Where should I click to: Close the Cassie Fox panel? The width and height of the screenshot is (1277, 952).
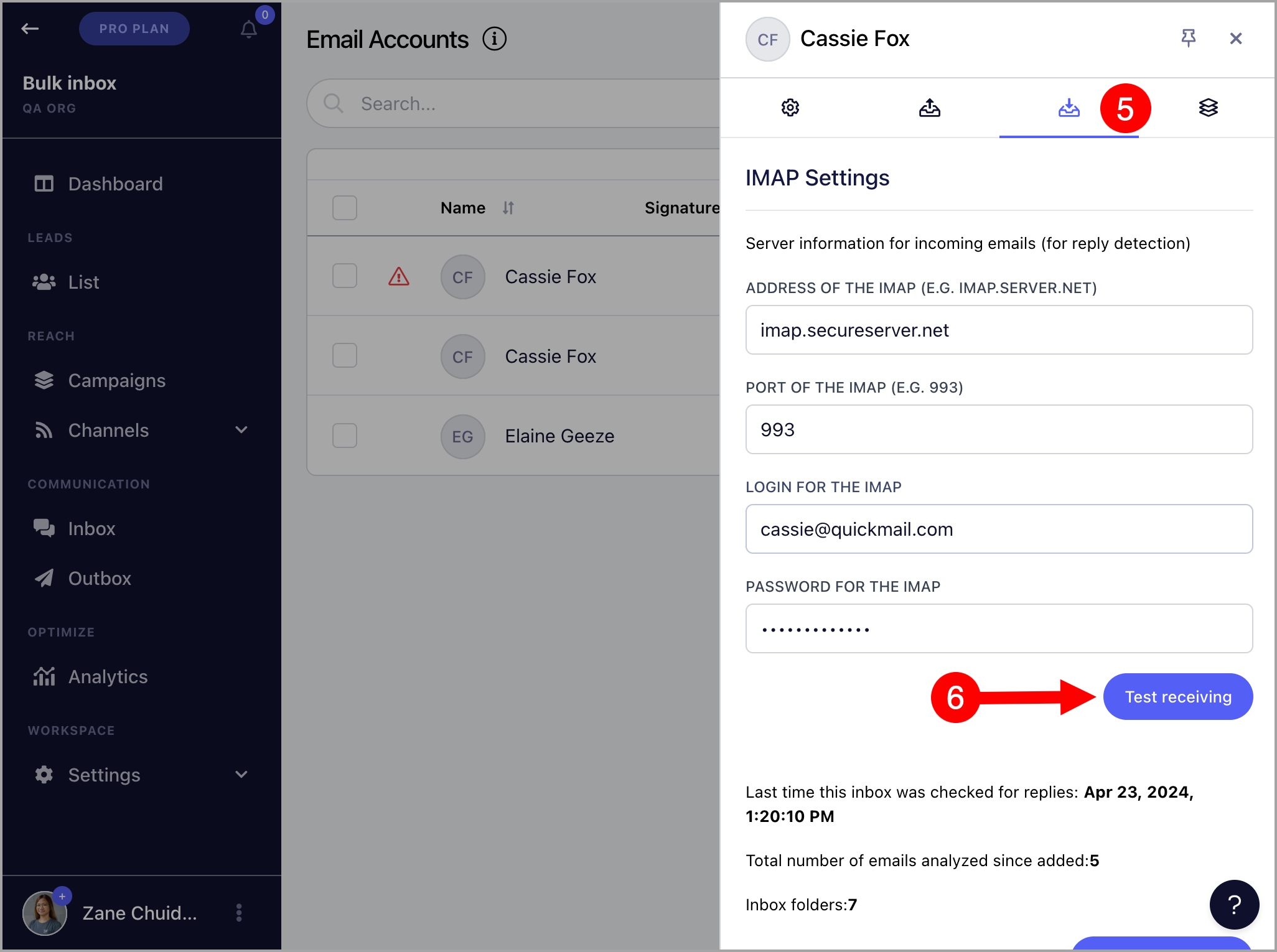[1236, 39]
